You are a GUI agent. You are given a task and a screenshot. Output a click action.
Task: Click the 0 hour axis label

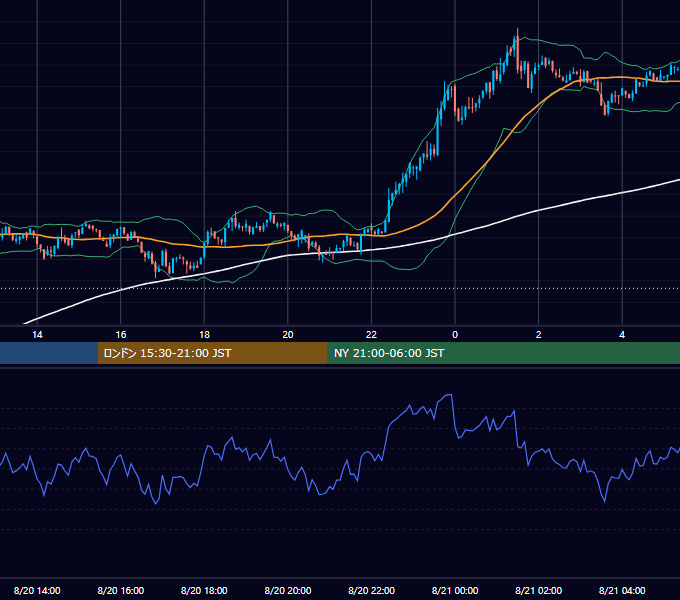pyautogui.click(x=455, y=335)
